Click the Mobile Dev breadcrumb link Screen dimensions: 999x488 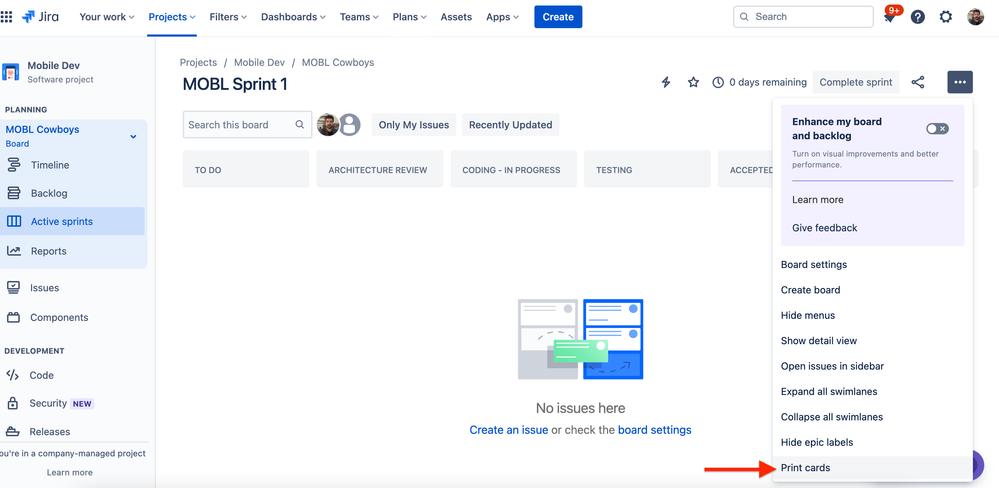259,62
